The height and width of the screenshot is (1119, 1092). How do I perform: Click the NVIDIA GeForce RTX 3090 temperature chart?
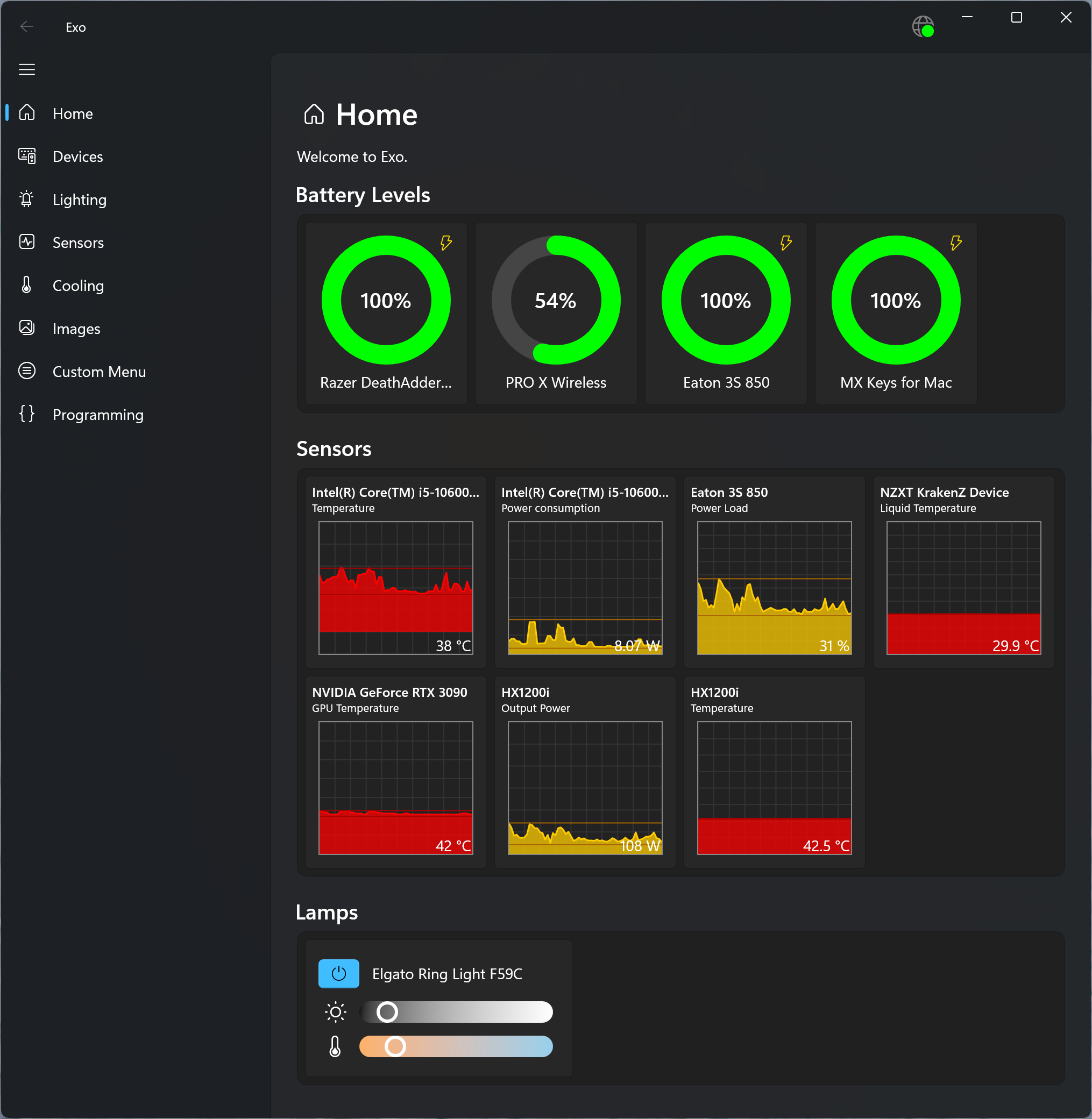[396, 788]
